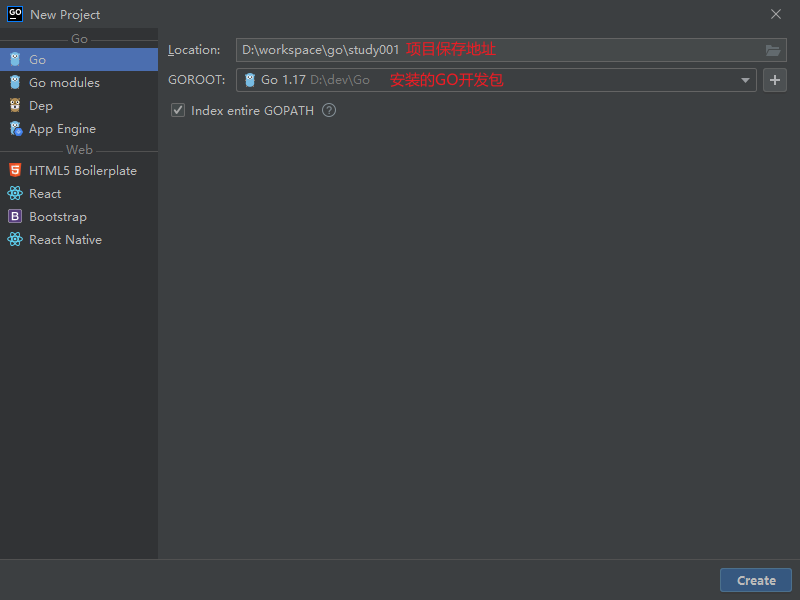This screenshot has width=800, height=600.
Task: Select Go modules project type
Action: (79, 82)
